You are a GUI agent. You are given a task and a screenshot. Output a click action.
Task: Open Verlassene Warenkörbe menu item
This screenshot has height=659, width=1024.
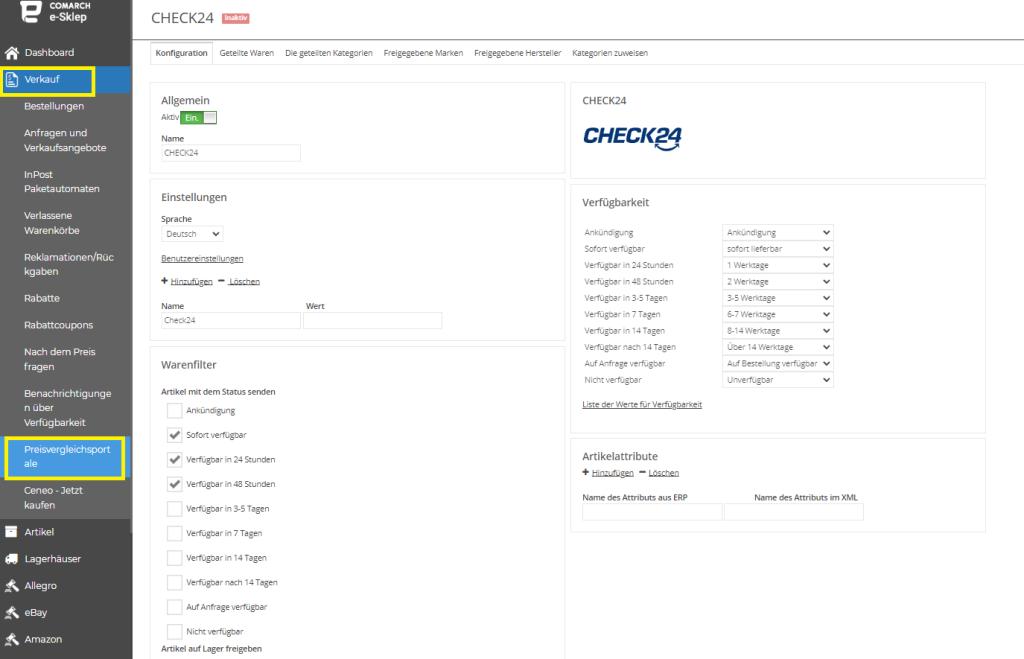click(x=52, y=223)
